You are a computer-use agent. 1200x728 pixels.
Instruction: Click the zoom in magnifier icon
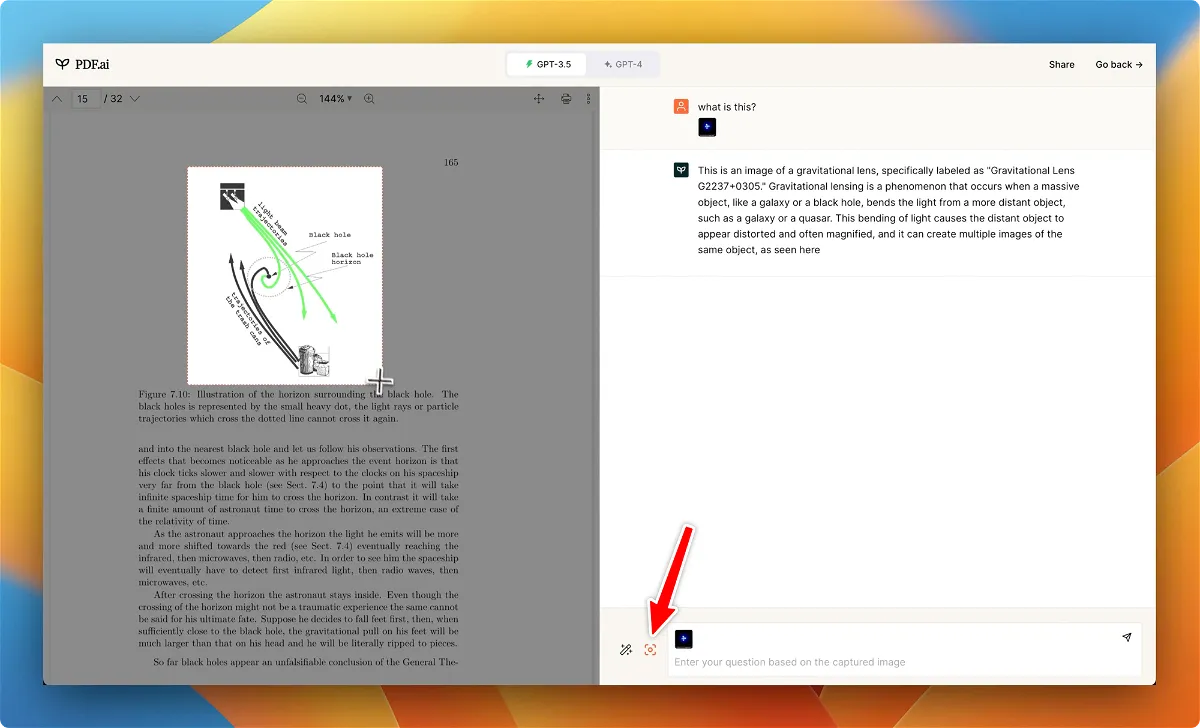click(369, 99)
